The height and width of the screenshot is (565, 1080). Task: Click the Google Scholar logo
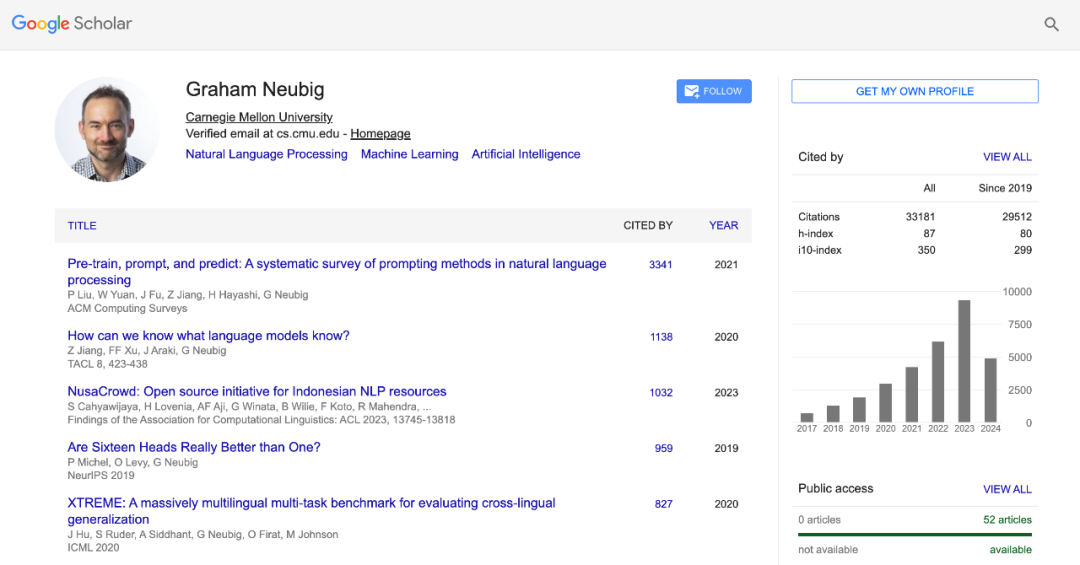click(72, 23)
